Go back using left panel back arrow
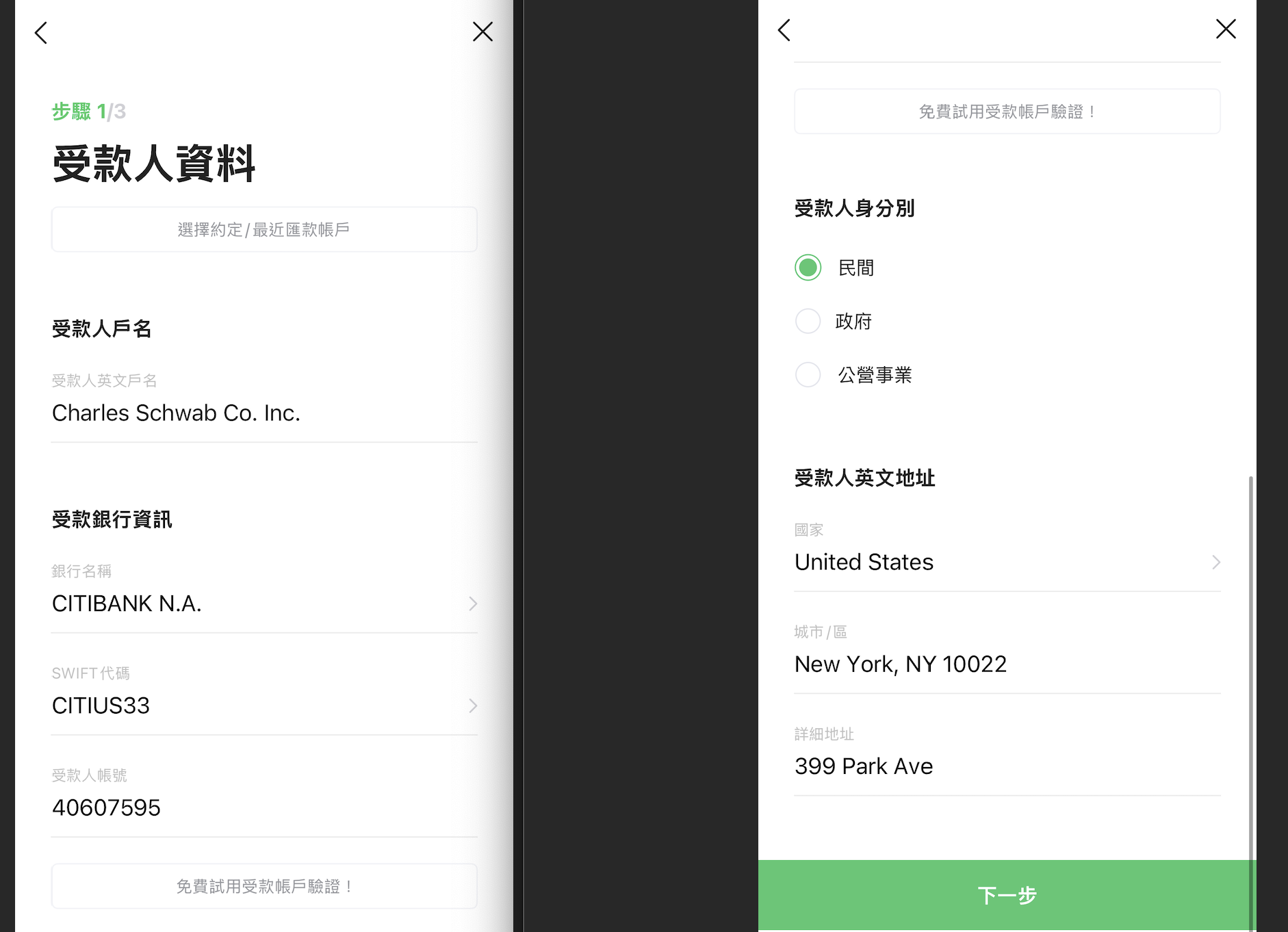The height and width of the screenshot is (932, 1288). (x=41, y=32)
